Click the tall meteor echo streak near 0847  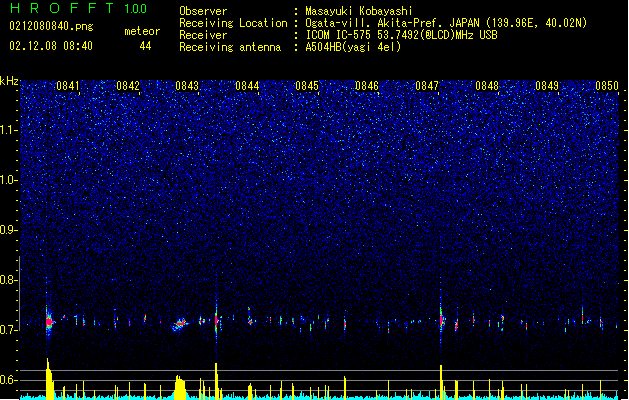(441, 319)
